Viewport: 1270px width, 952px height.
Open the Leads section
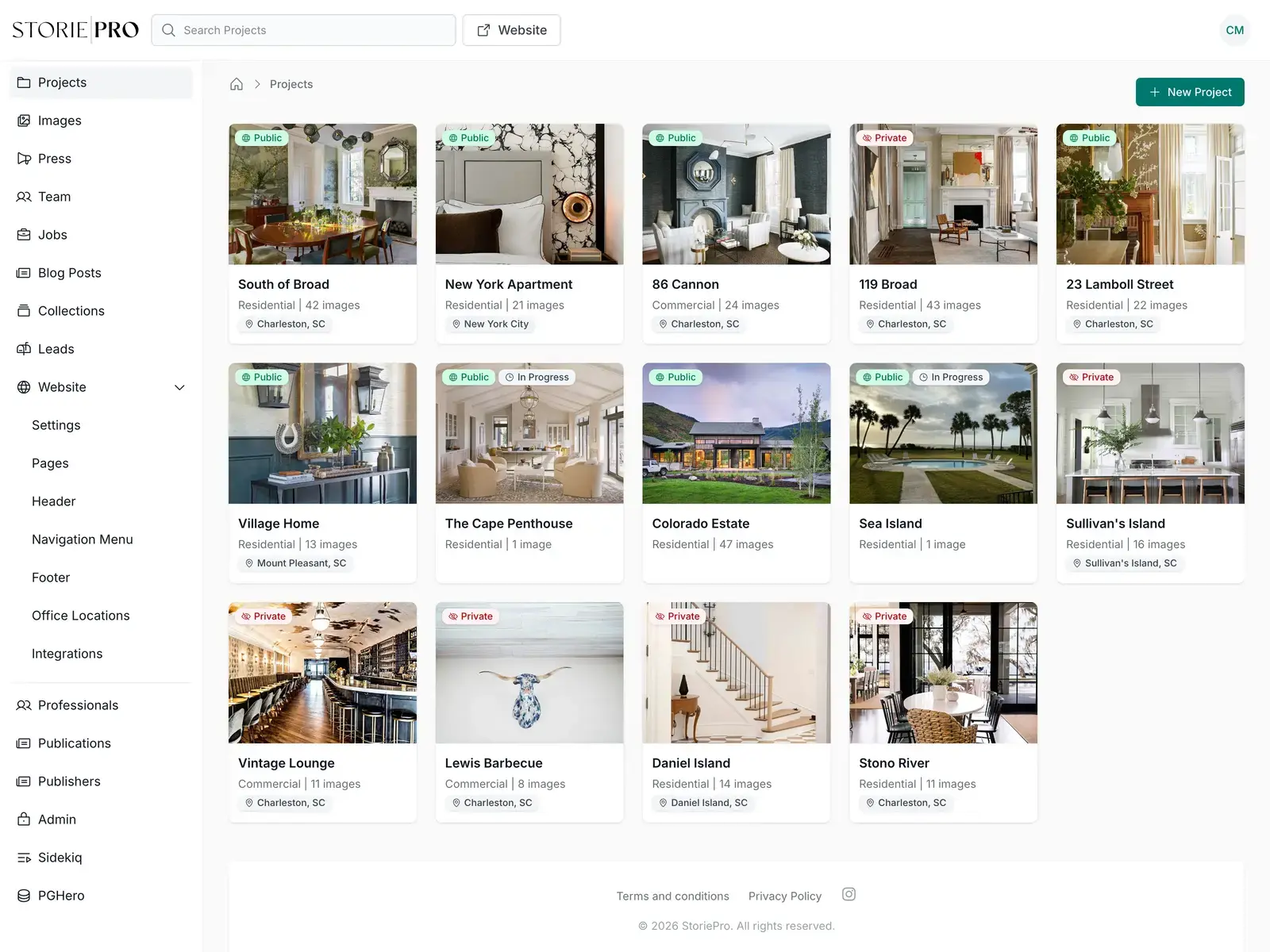click(56, 348)
